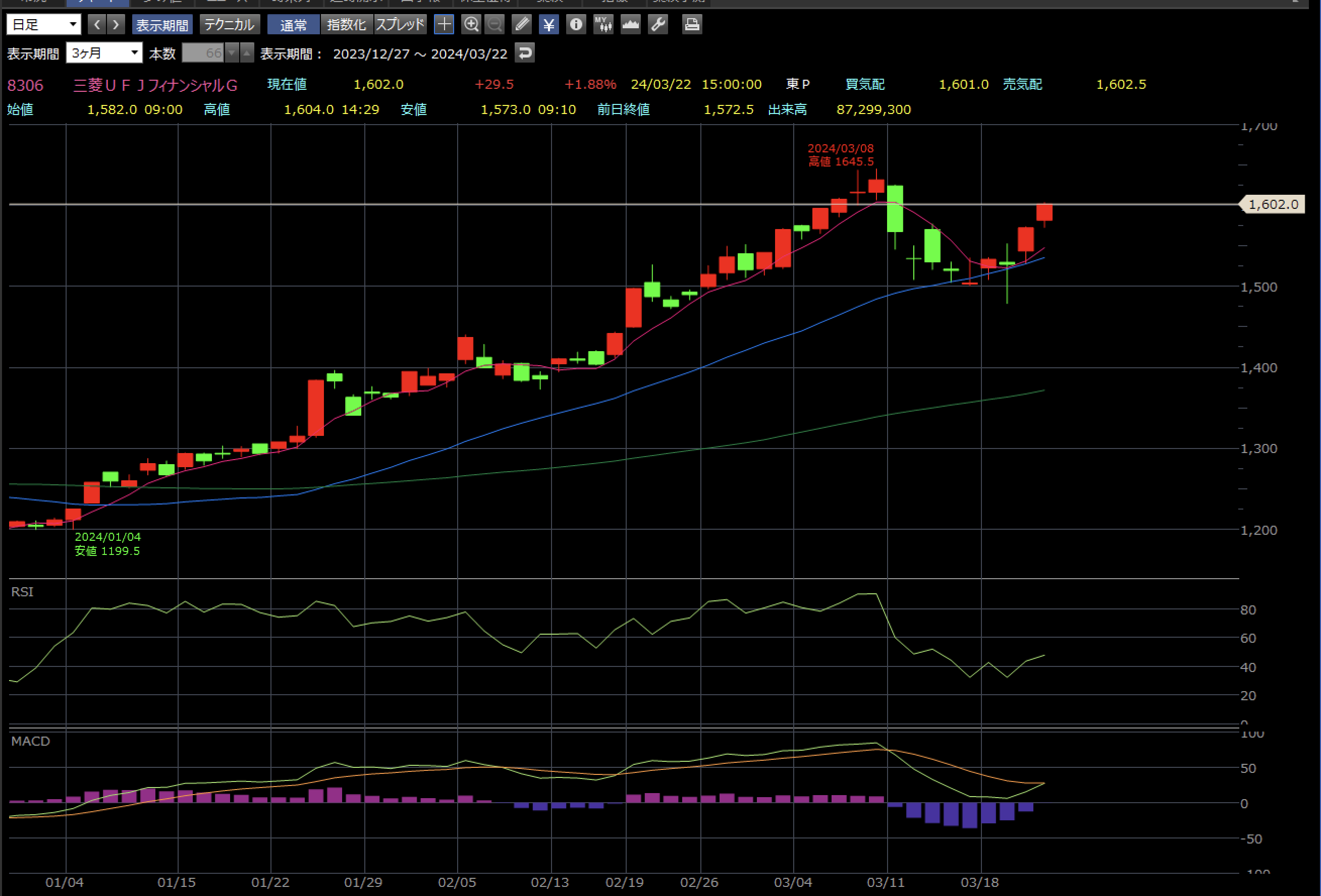Screen dimensions: 1321x896
Task: Click the yen price display icon
Action: pos(548,24)
